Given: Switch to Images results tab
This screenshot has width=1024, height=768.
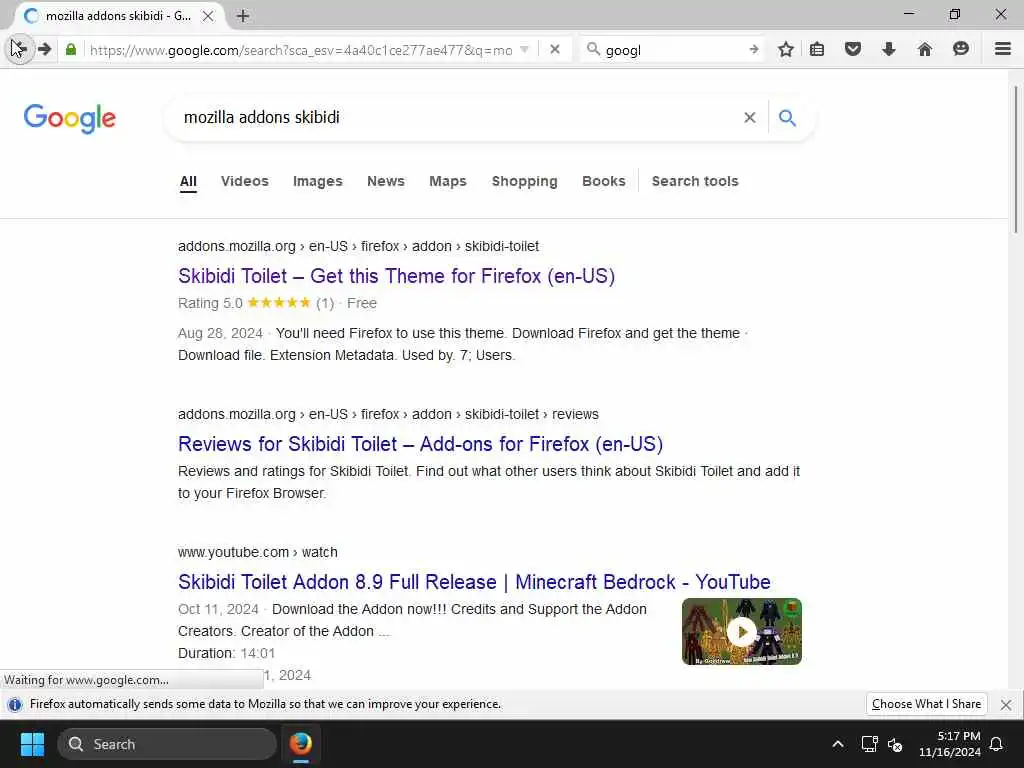Looking at the screenshot, I should pyautogui.click(x=317, y=181).
